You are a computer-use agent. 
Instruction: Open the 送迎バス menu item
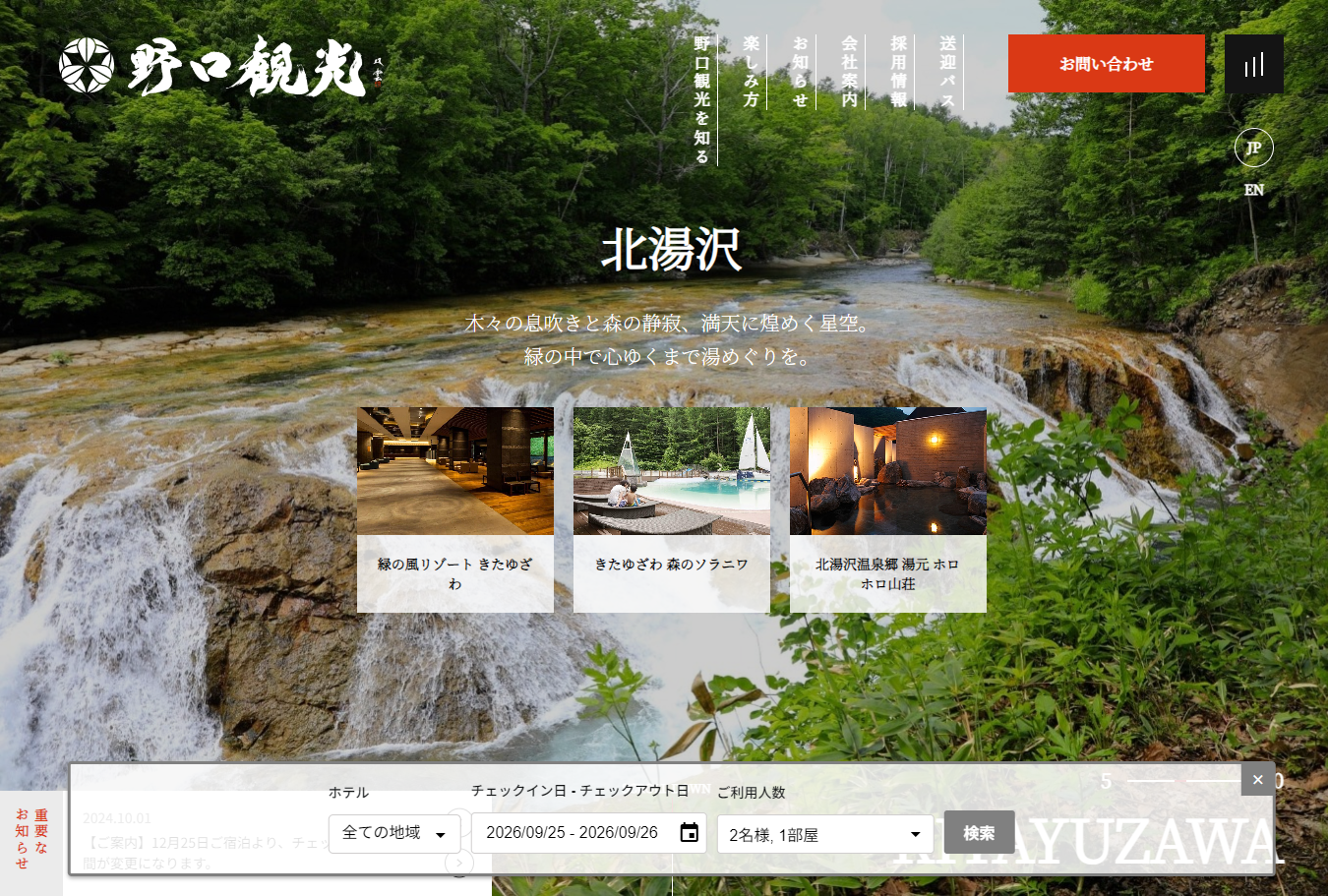click(947, 72)
